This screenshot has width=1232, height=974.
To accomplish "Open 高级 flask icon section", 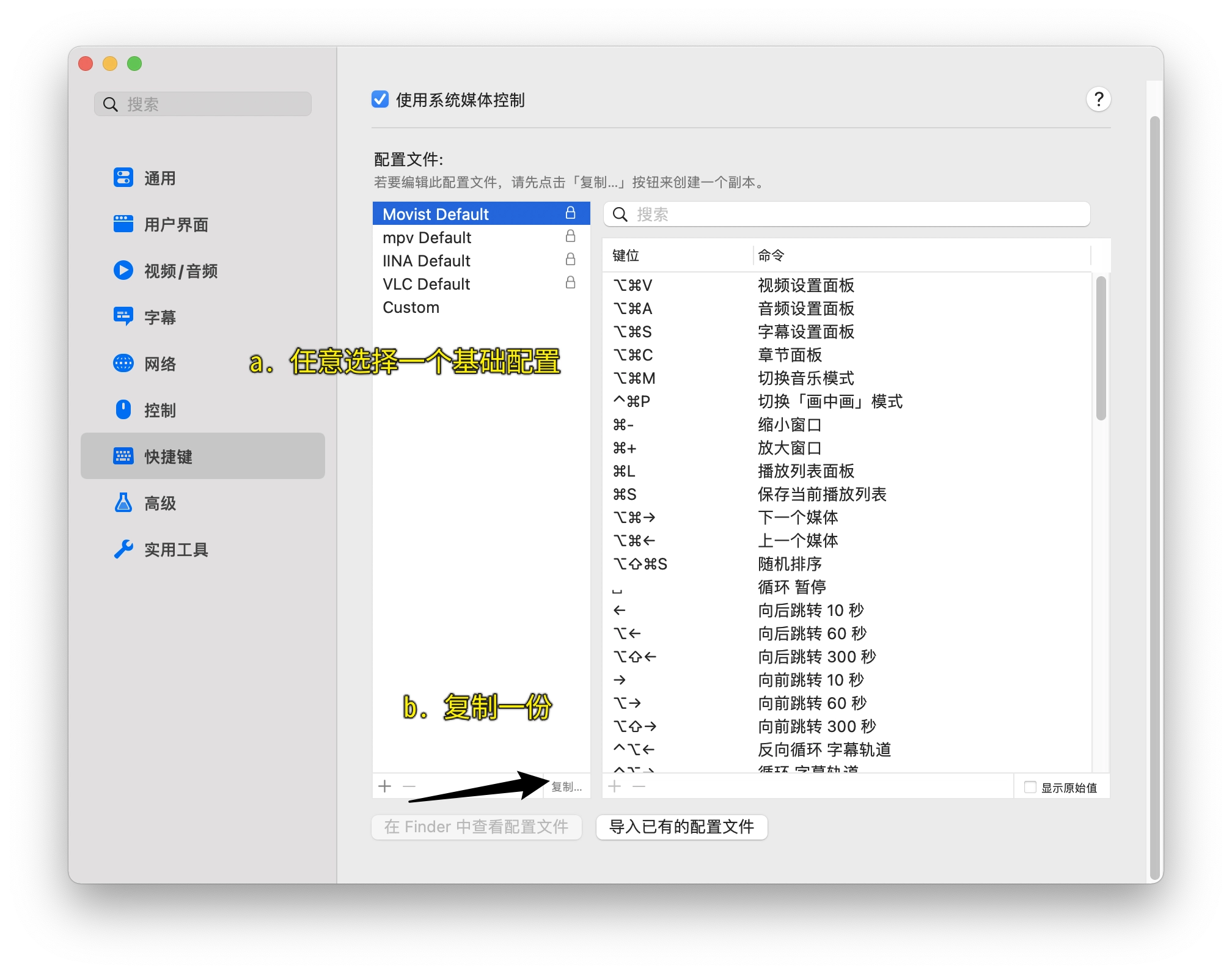I will point(123,503).
